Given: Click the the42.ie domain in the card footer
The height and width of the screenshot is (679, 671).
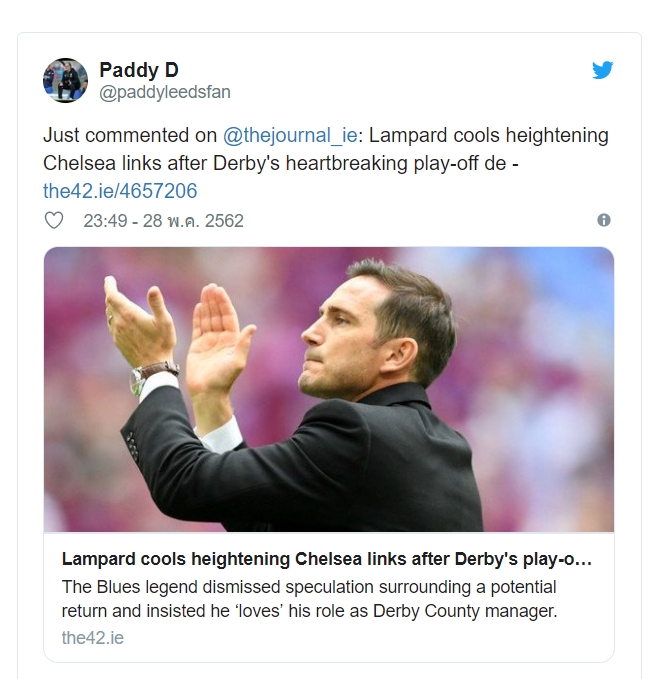Looking at the screenshot, I should (x=92, y=637).
